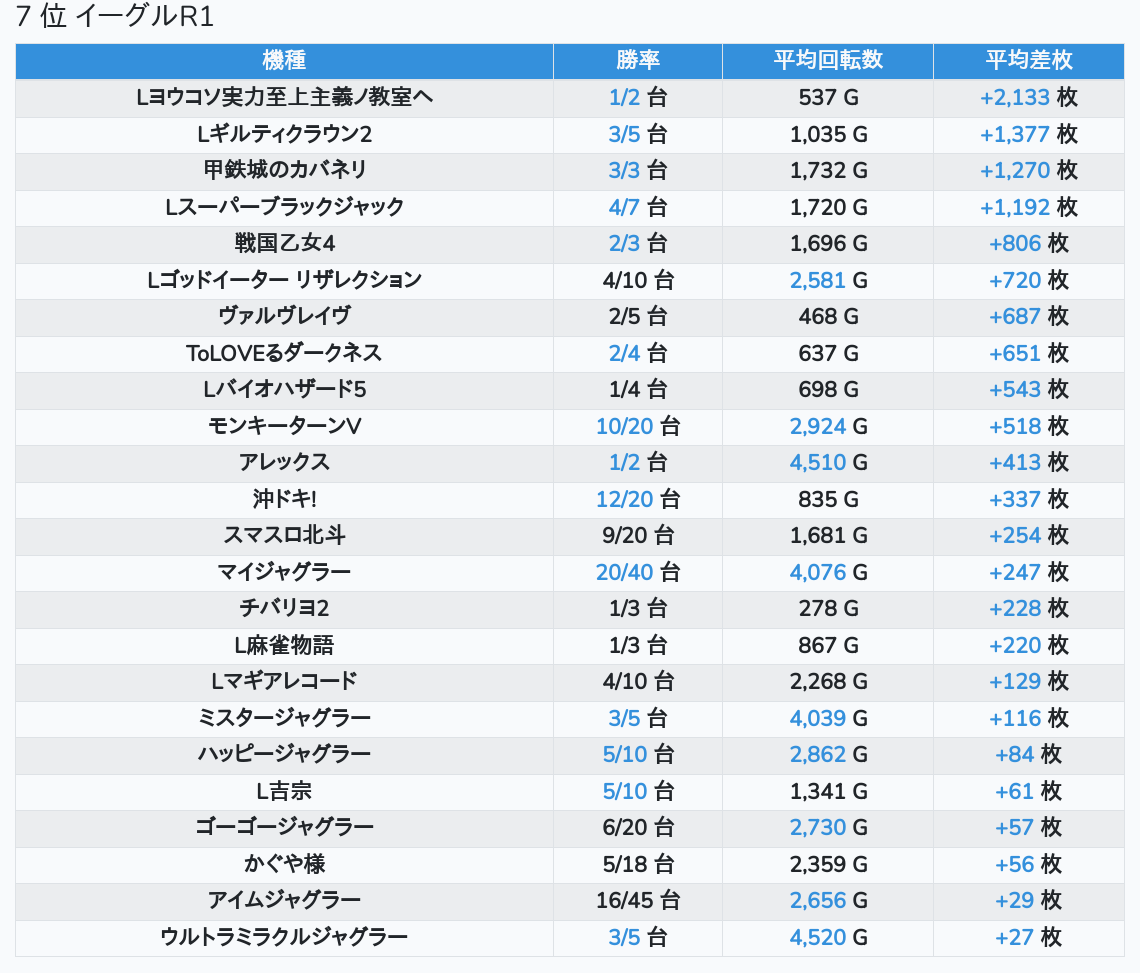Click the 2/4 台 win rate cell
Viewport: 1140px width, 973px height.
638,353
